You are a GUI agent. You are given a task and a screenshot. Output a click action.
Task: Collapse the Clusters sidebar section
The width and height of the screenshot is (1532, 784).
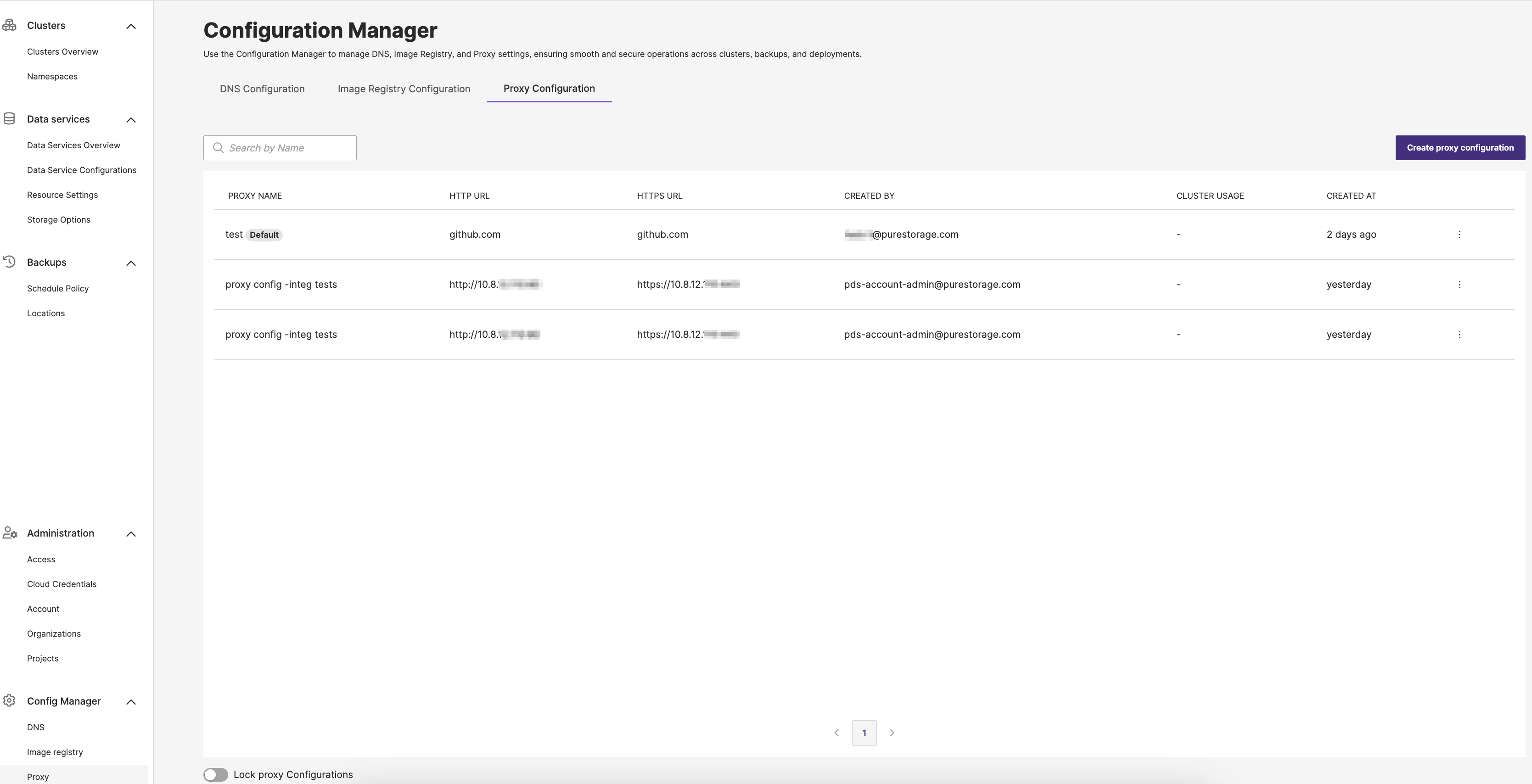131,26
